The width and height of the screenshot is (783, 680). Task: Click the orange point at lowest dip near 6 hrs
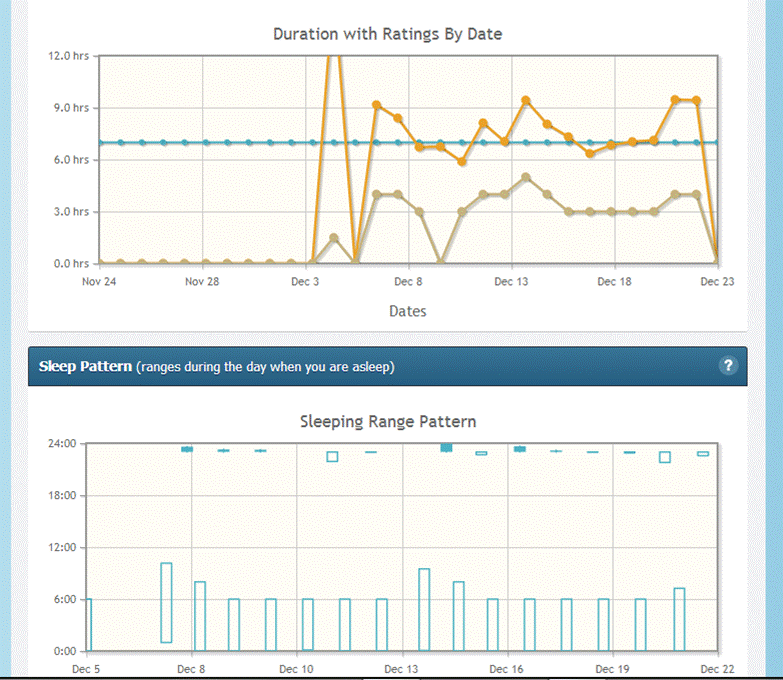tap(462, 162)
